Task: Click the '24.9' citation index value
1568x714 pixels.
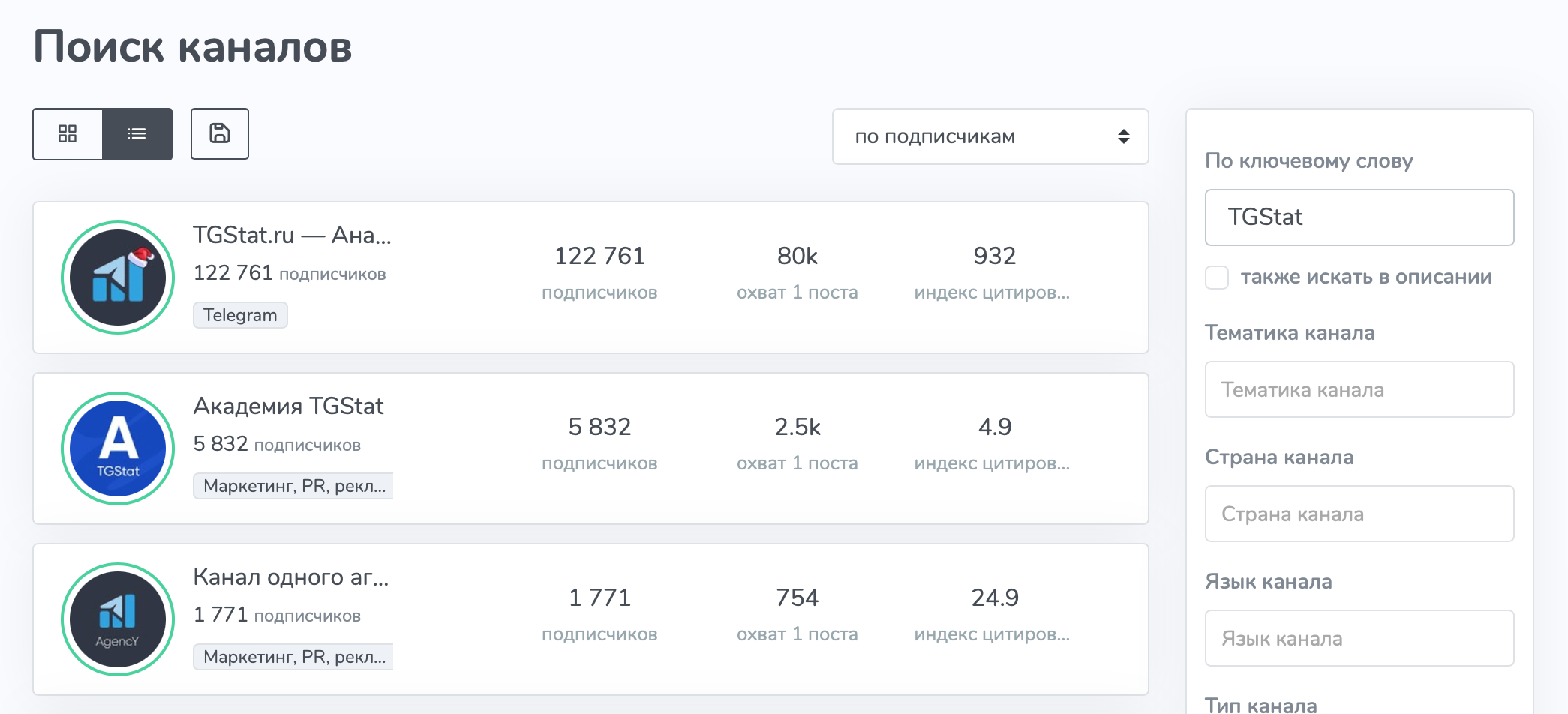Action: pos(995,598)
